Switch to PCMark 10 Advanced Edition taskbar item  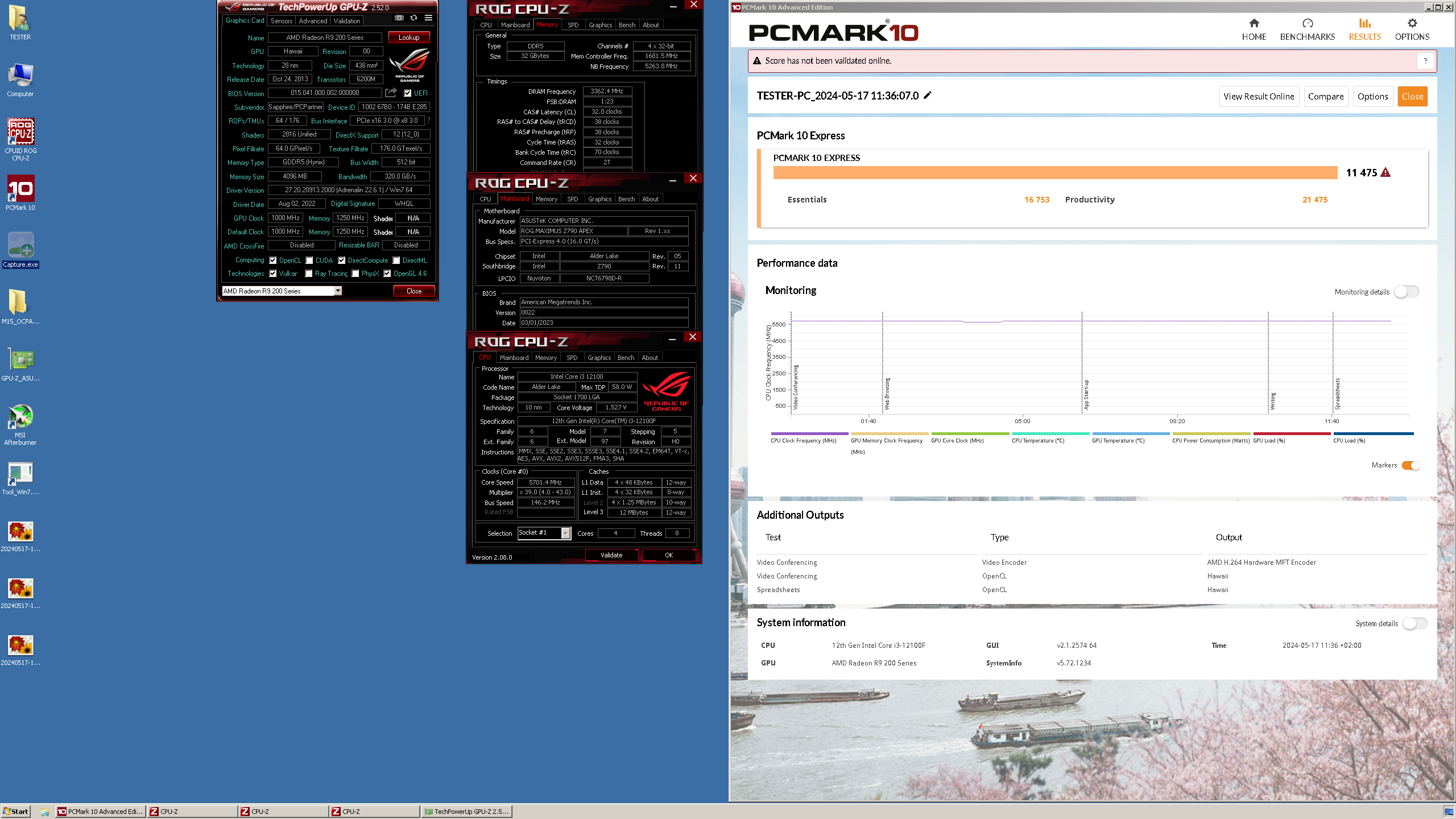(101, 812)
